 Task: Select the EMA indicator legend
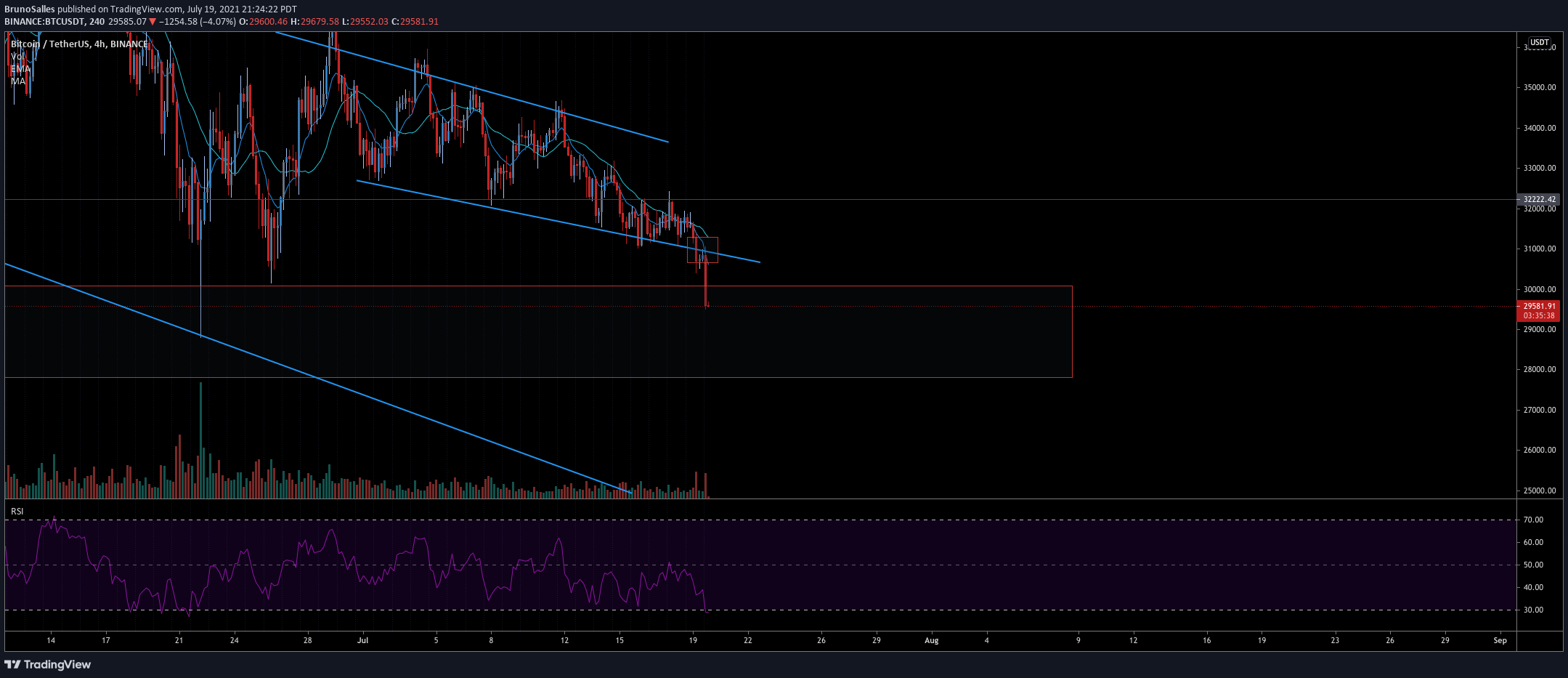point(20,69)
